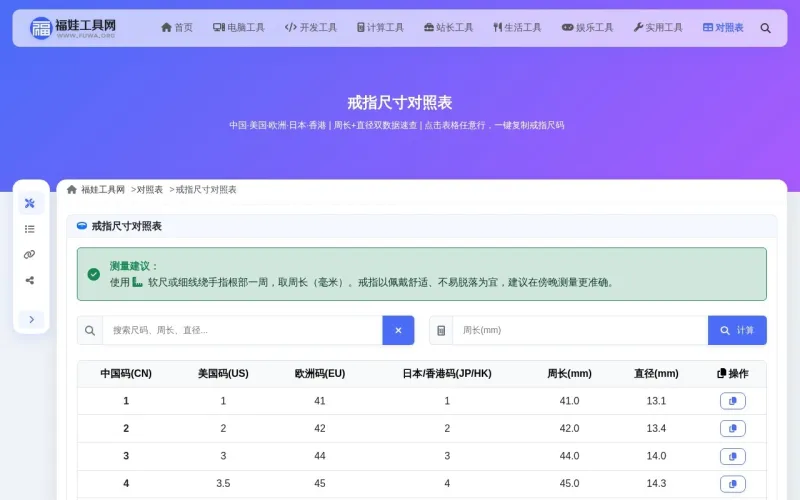Click the 13.1 diameter cell
The image size is (800, 500).
(656, 401)
